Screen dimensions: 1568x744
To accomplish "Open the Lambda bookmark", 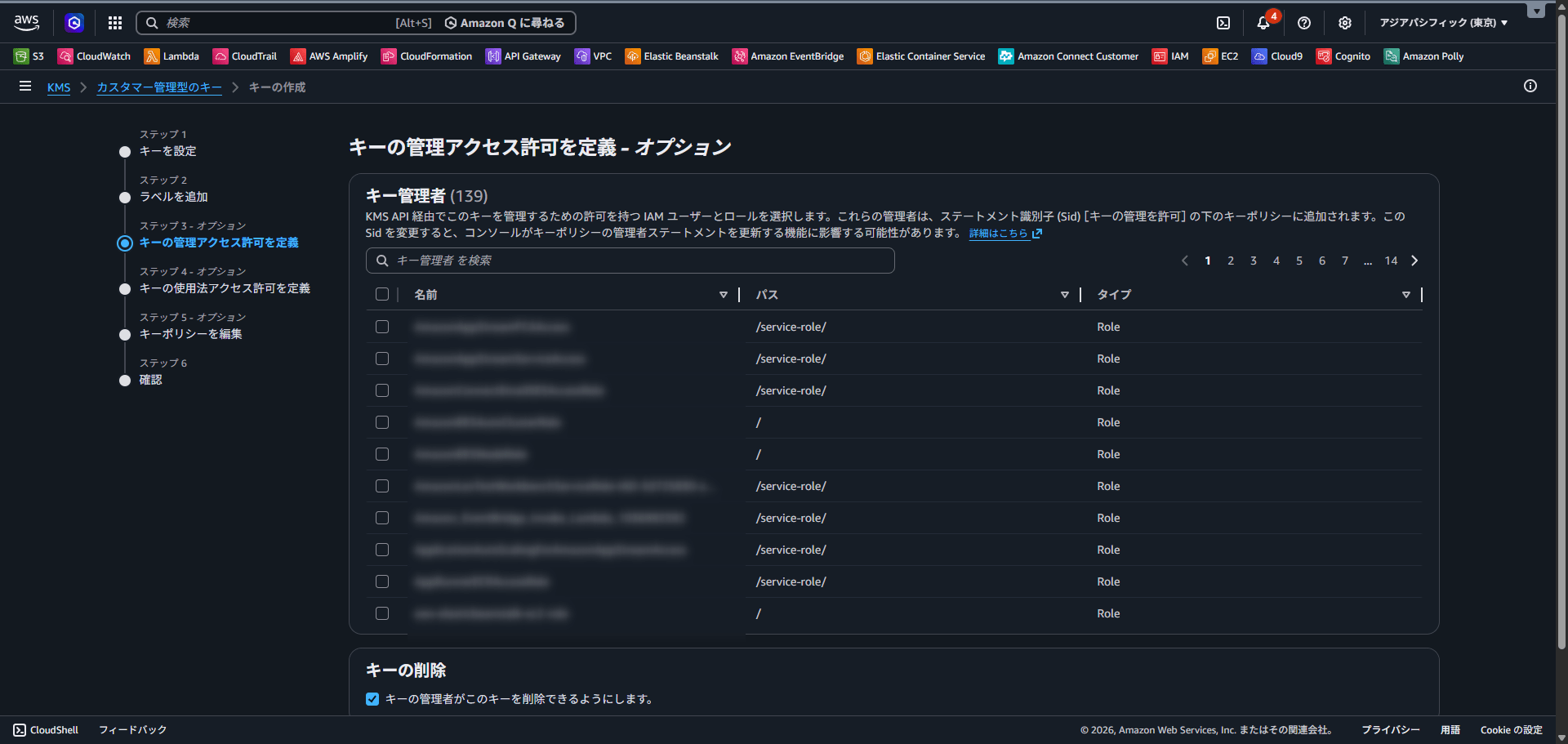I will [x=171, y=56].
